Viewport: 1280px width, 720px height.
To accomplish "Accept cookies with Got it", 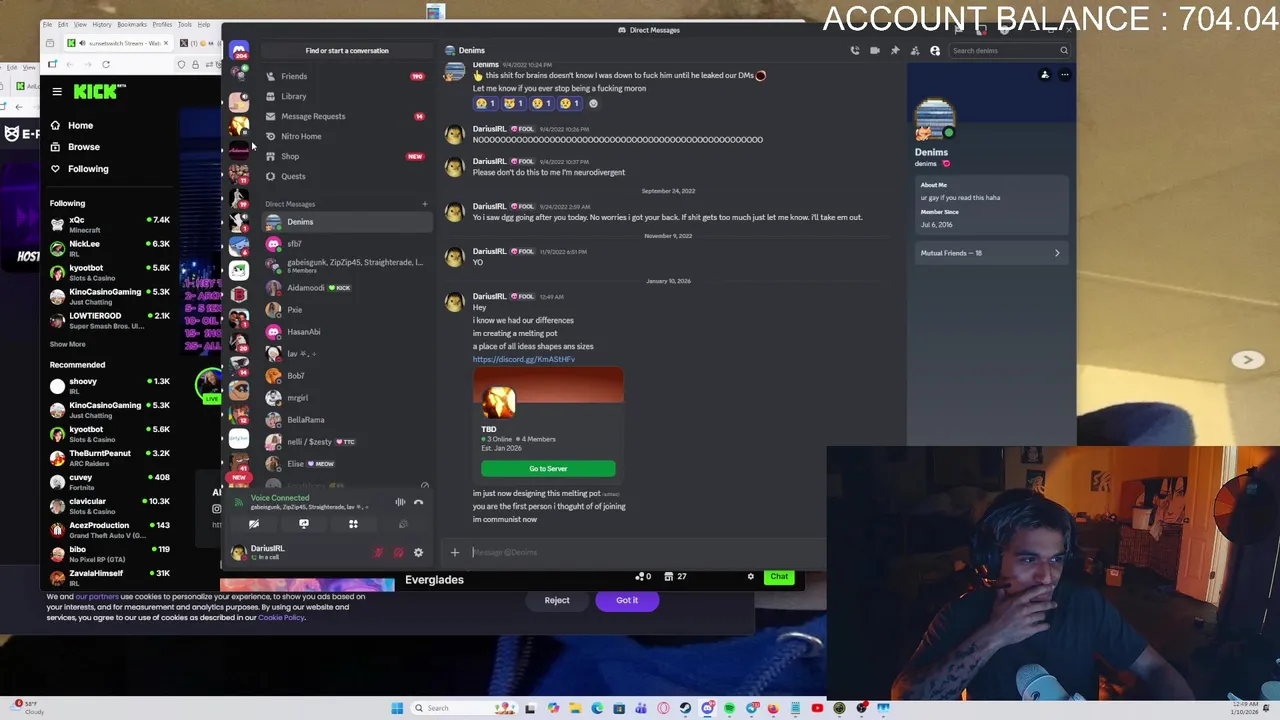I will (x=627, y=600).
